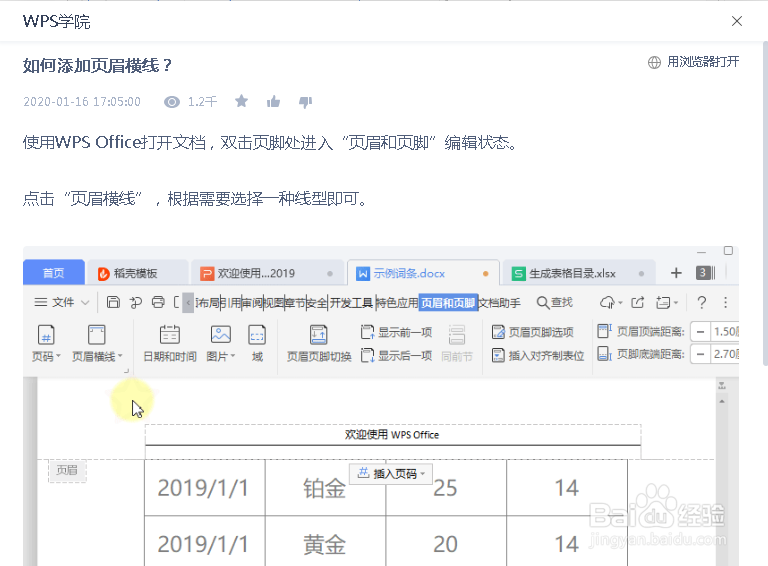Click the header text 欢迎使用 WPS Office

pyautogui.click(x=392, y=435)
